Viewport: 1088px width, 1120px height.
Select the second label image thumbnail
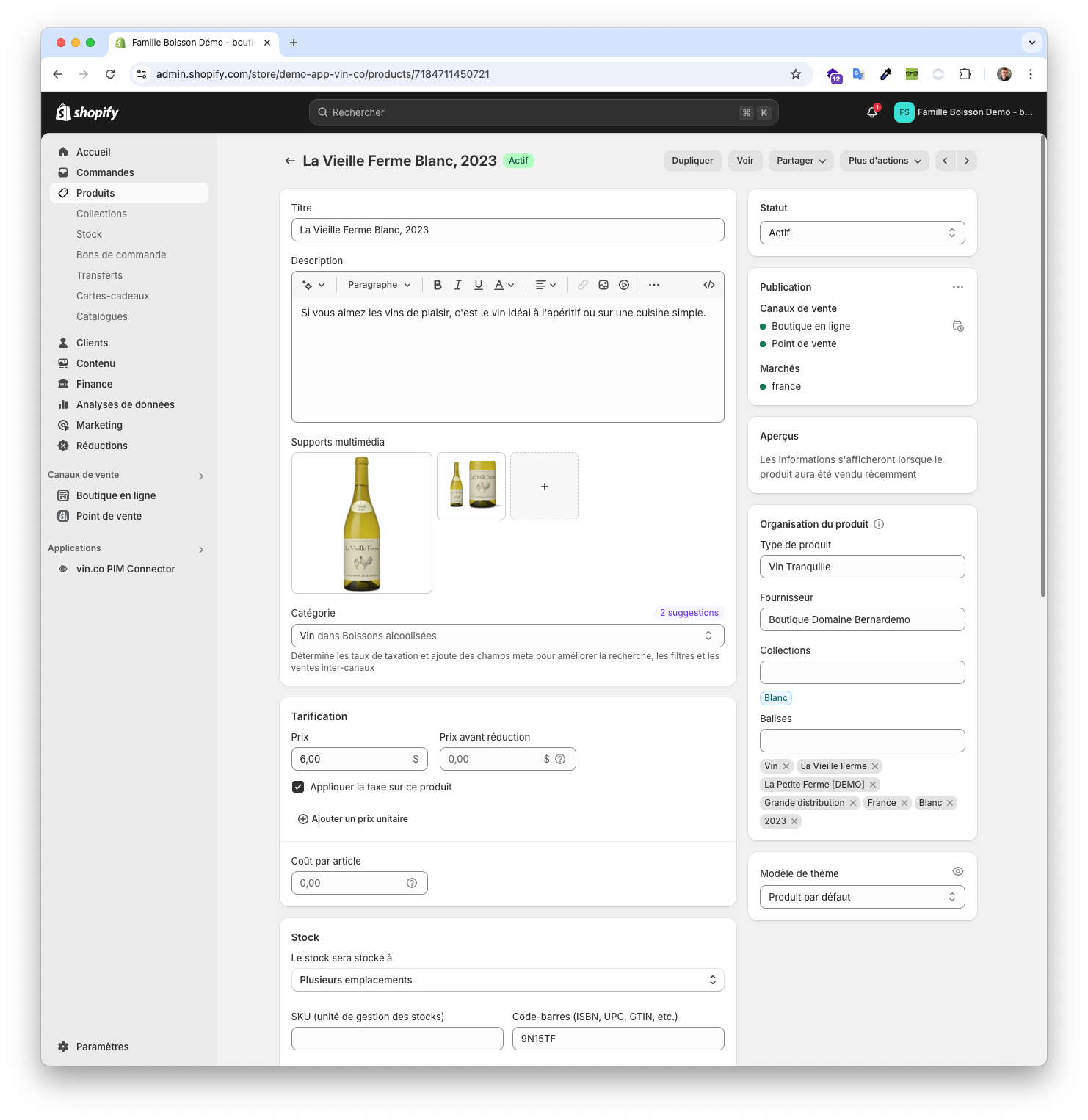pos(471,487)
